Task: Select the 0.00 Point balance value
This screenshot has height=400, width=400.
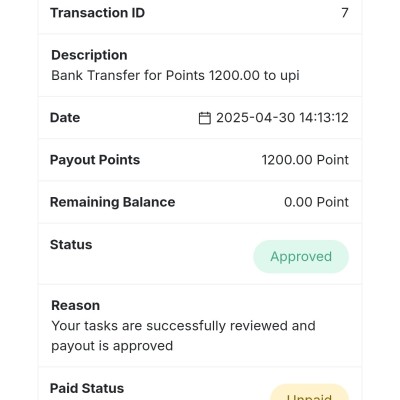Action: 316,202
